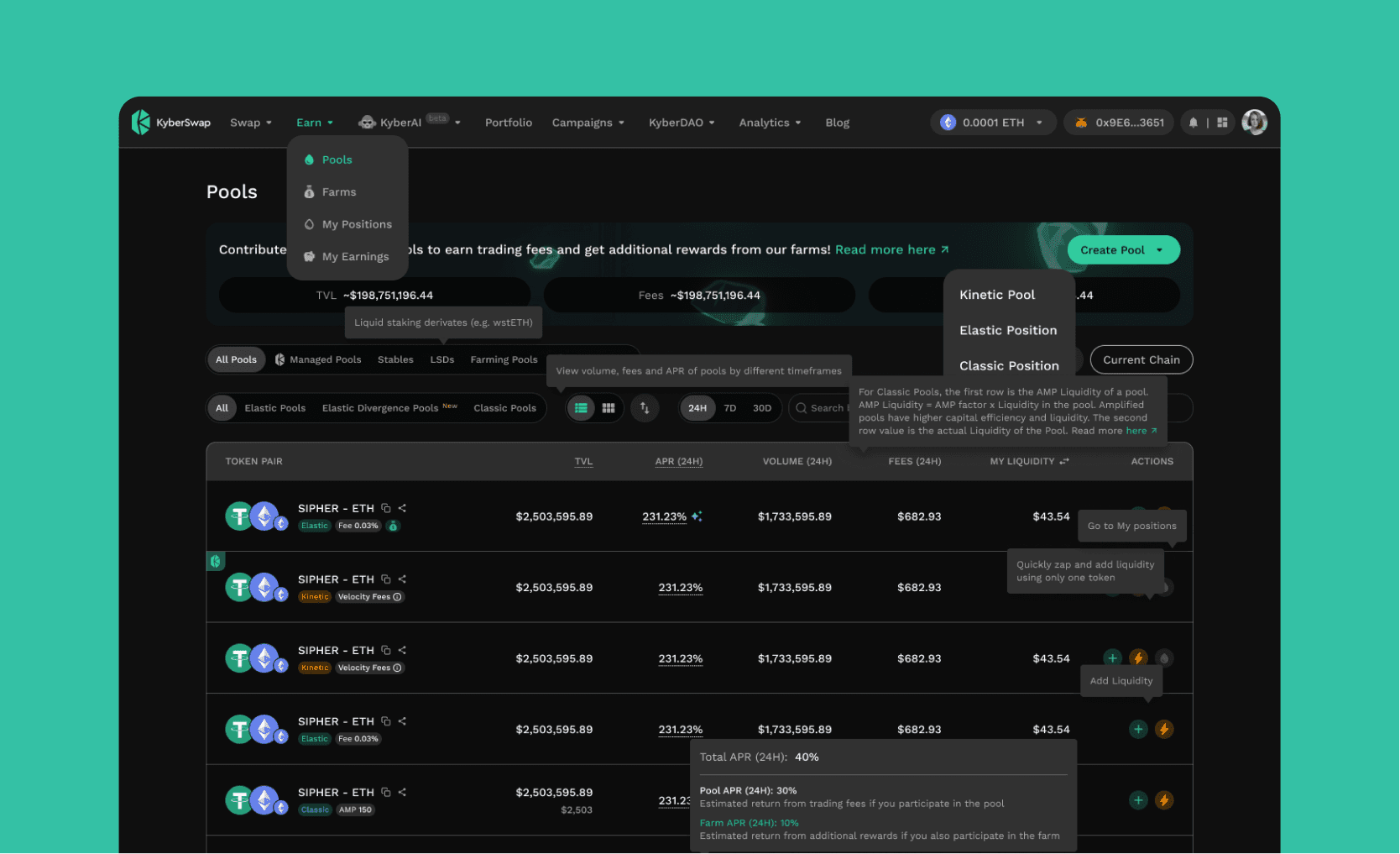Share the Classic AMP 150 pool
The image size is (1400, 854).
(x=403, y=792)
